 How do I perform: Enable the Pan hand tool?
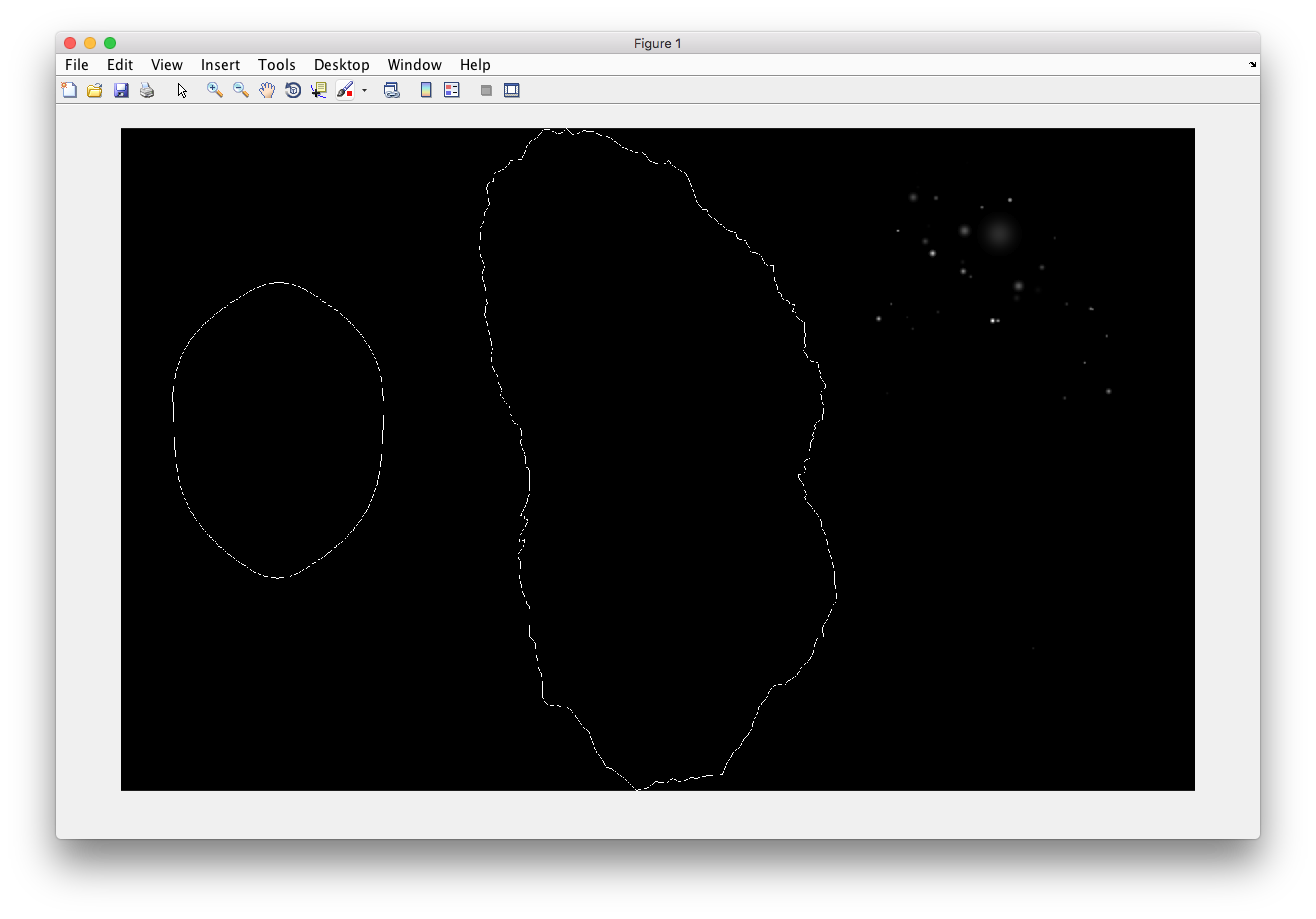point(267,90)
